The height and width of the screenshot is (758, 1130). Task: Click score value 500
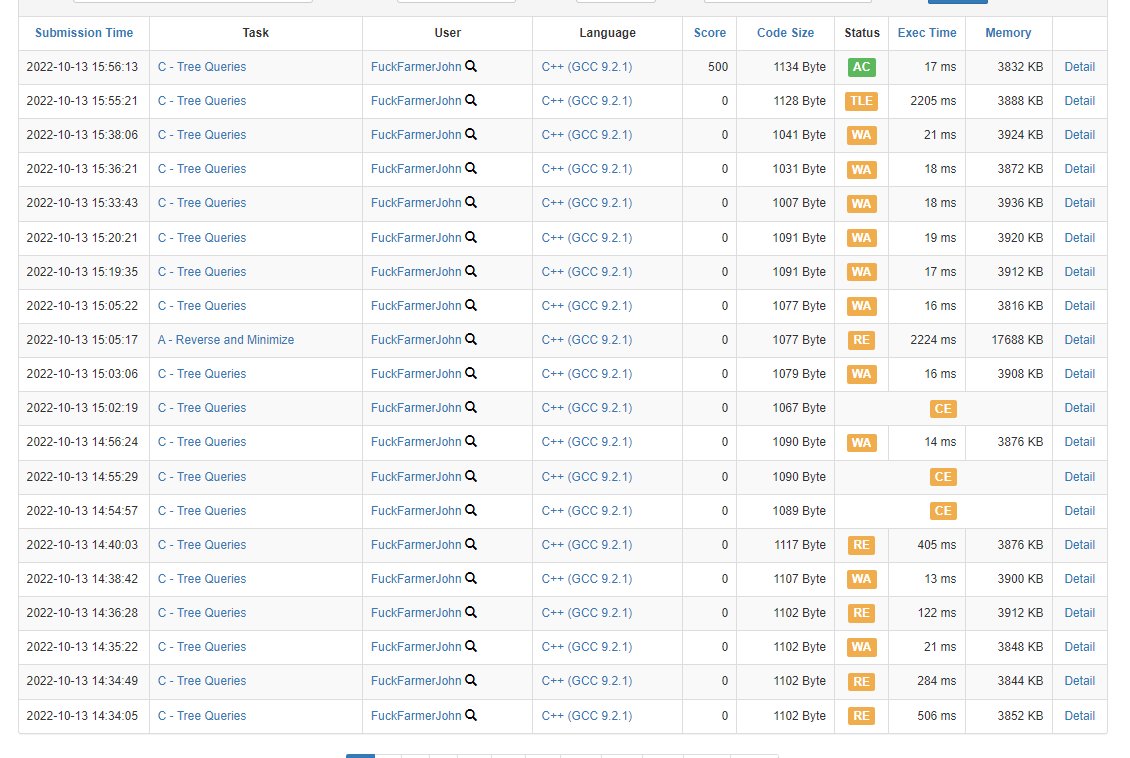pos(718,67)
